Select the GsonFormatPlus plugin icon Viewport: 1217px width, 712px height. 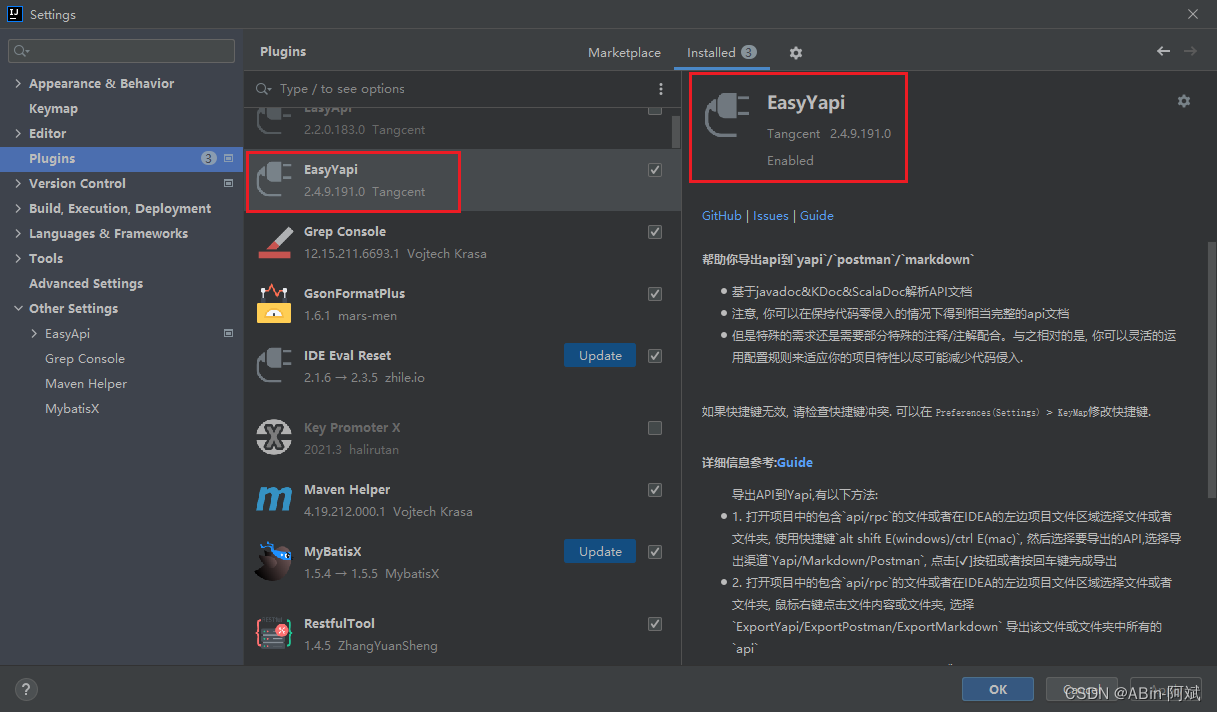pyautogui.click(x=274, y=304)
